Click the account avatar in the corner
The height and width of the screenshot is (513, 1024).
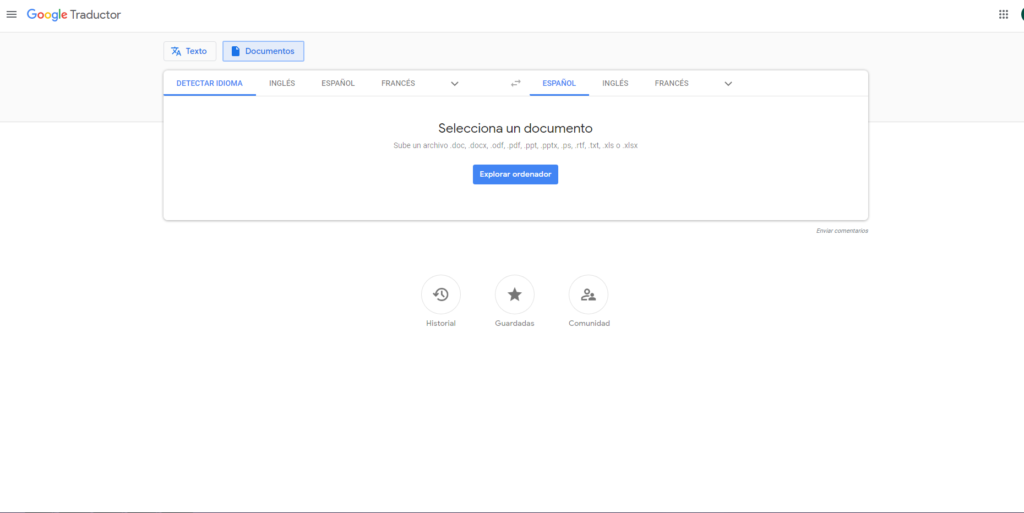pyautogui.click(x=1021, y=15)
